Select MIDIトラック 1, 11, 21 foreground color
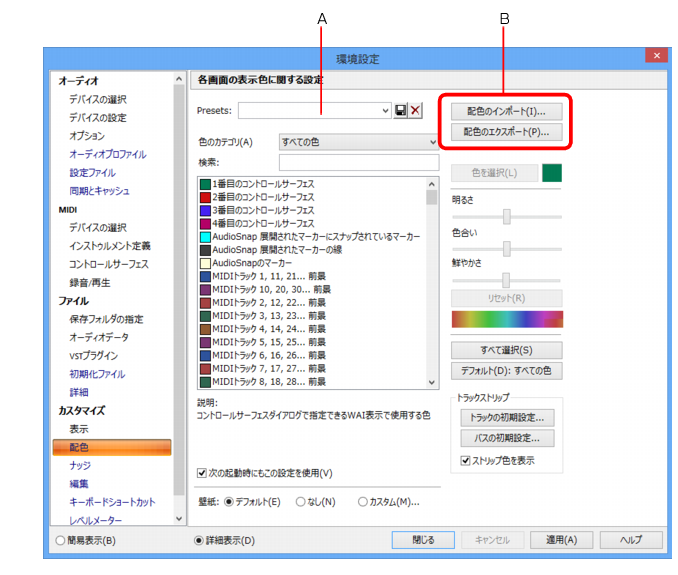This screenshot has width=678, height=575. tap(263, 276)
